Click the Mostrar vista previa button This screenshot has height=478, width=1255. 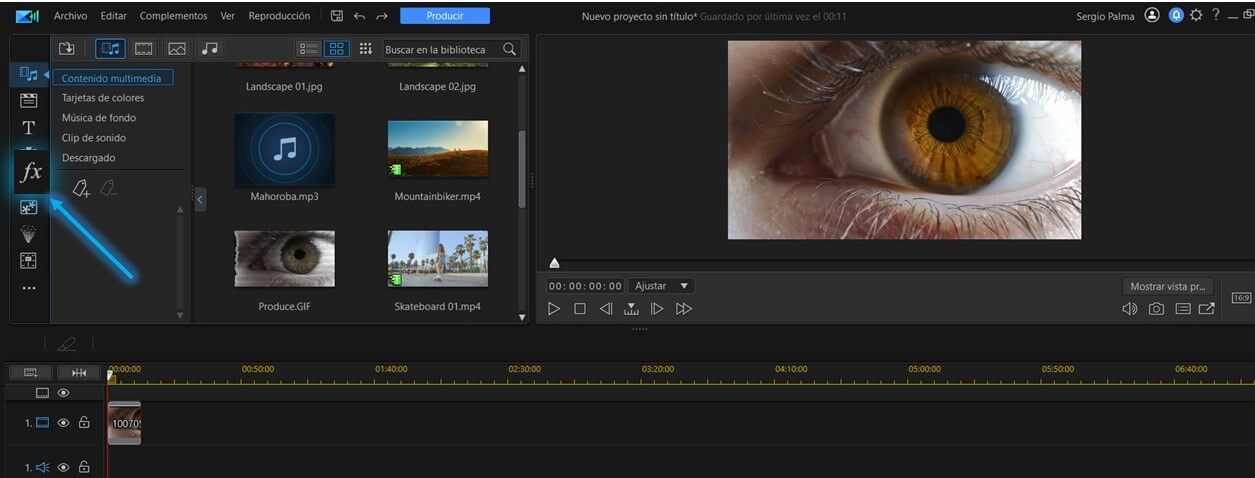tap(1169, 286)
